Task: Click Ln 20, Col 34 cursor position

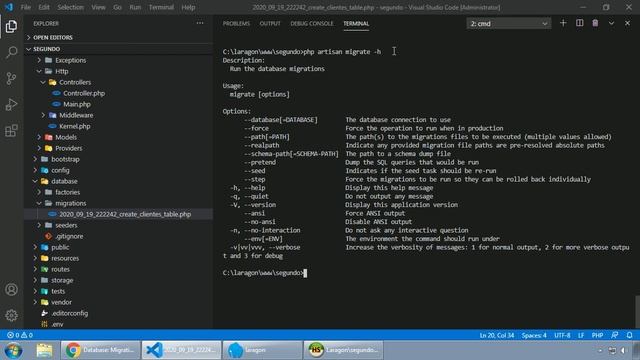Action: pyautogui.click(x=497, y=335)
